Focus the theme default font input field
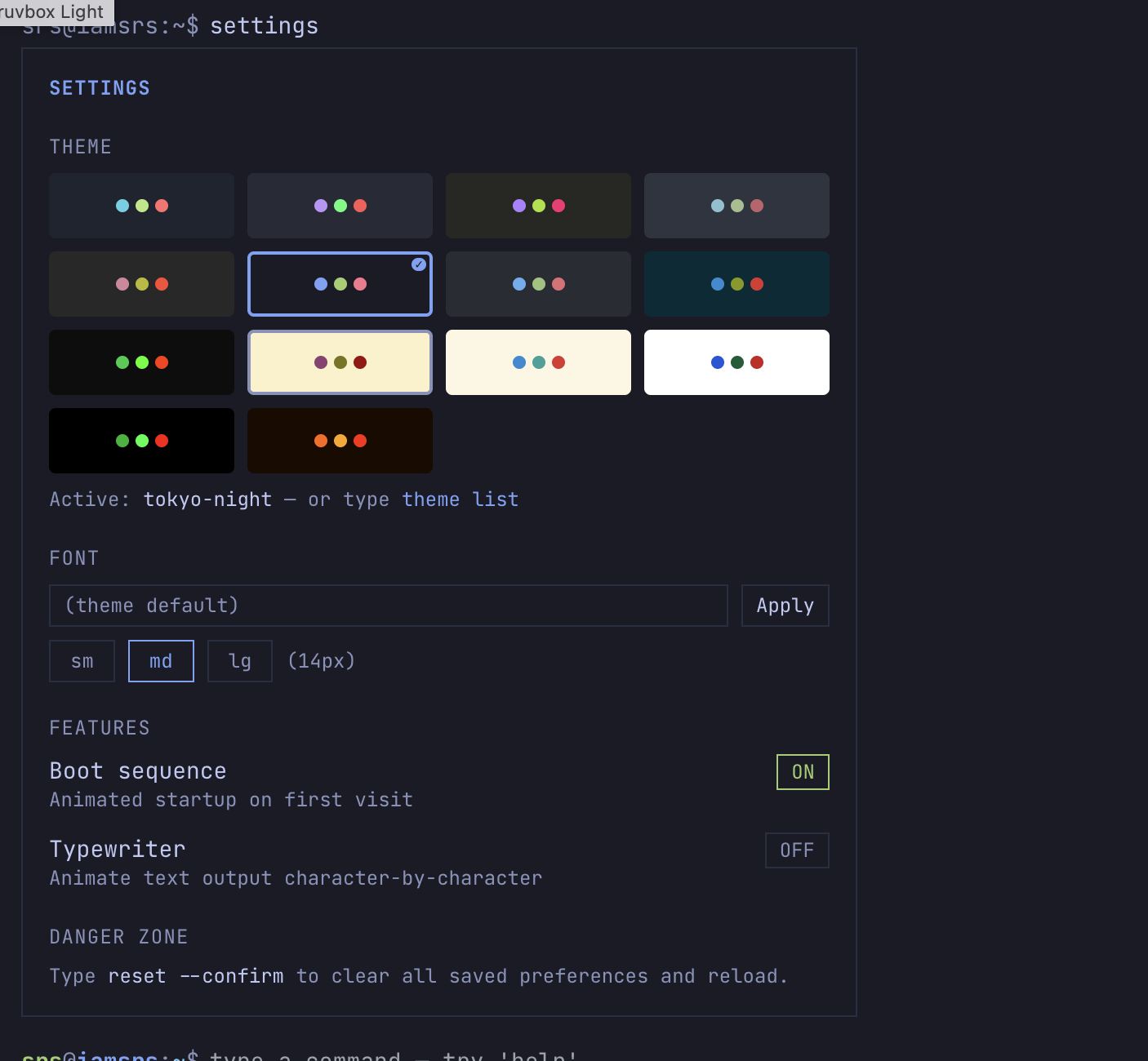 coord(388,606)
